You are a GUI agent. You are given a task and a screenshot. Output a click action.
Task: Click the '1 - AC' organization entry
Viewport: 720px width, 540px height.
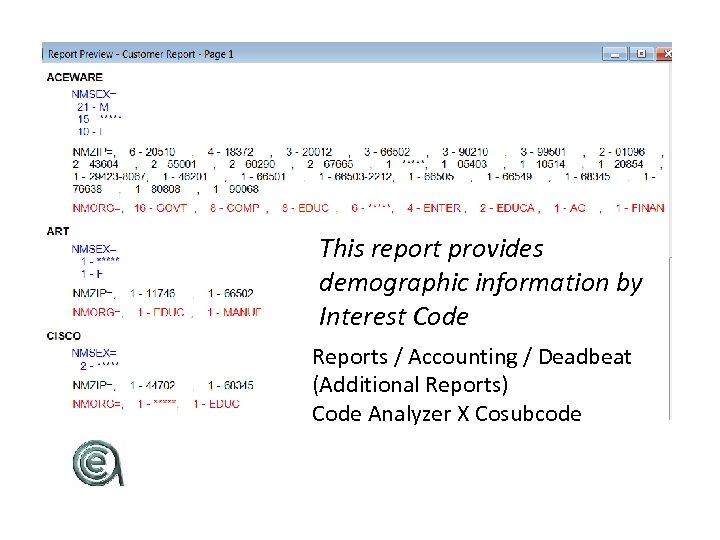[570, 208]
